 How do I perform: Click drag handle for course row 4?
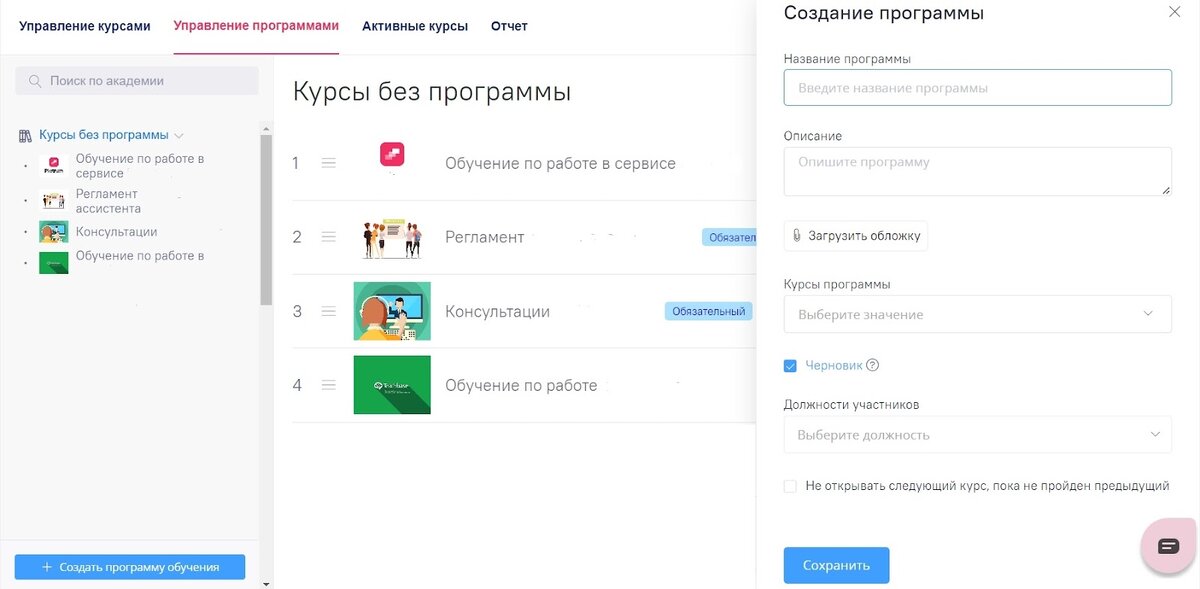(329, 385)
